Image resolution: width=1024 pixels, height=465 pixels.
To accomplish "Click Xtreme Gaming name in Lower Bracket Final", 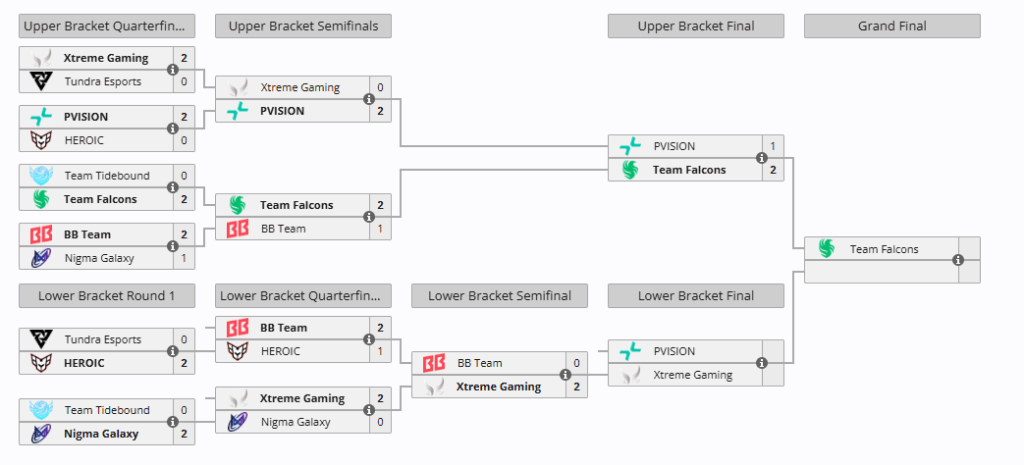I will pyautogui.click(x=692, y=375).
